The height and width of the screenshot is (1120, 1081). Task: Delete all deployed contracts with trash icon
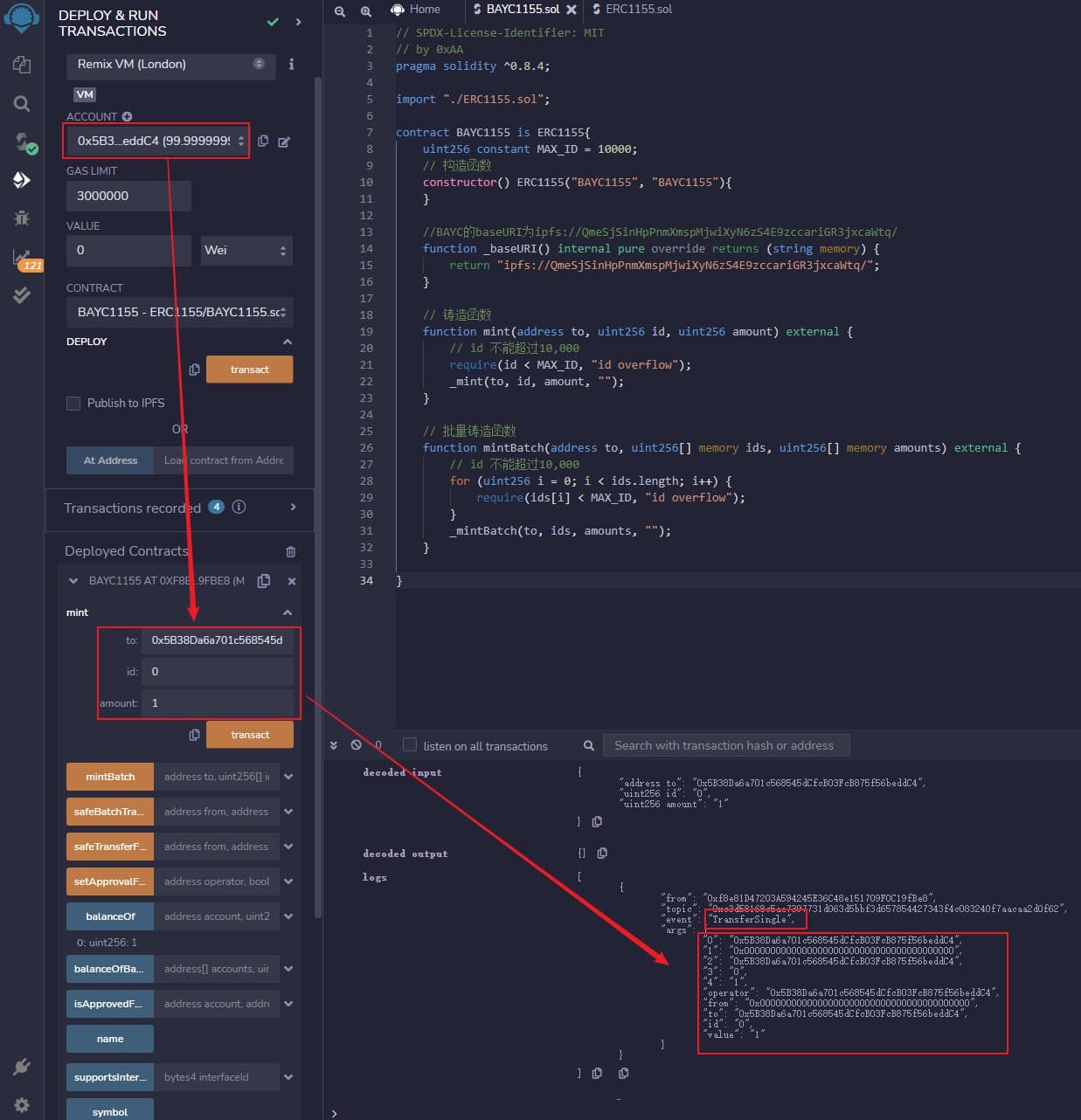(x=290, y=551)
